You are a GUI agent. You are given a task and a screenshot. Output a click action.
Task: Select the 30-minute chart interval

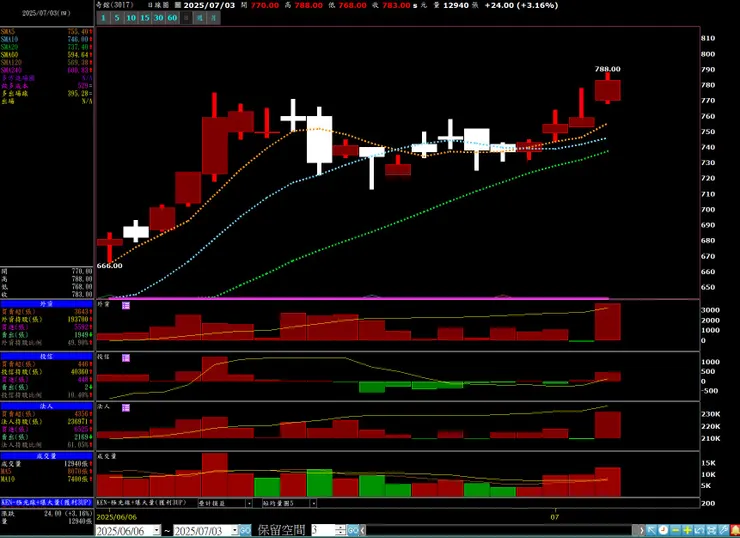159,18
